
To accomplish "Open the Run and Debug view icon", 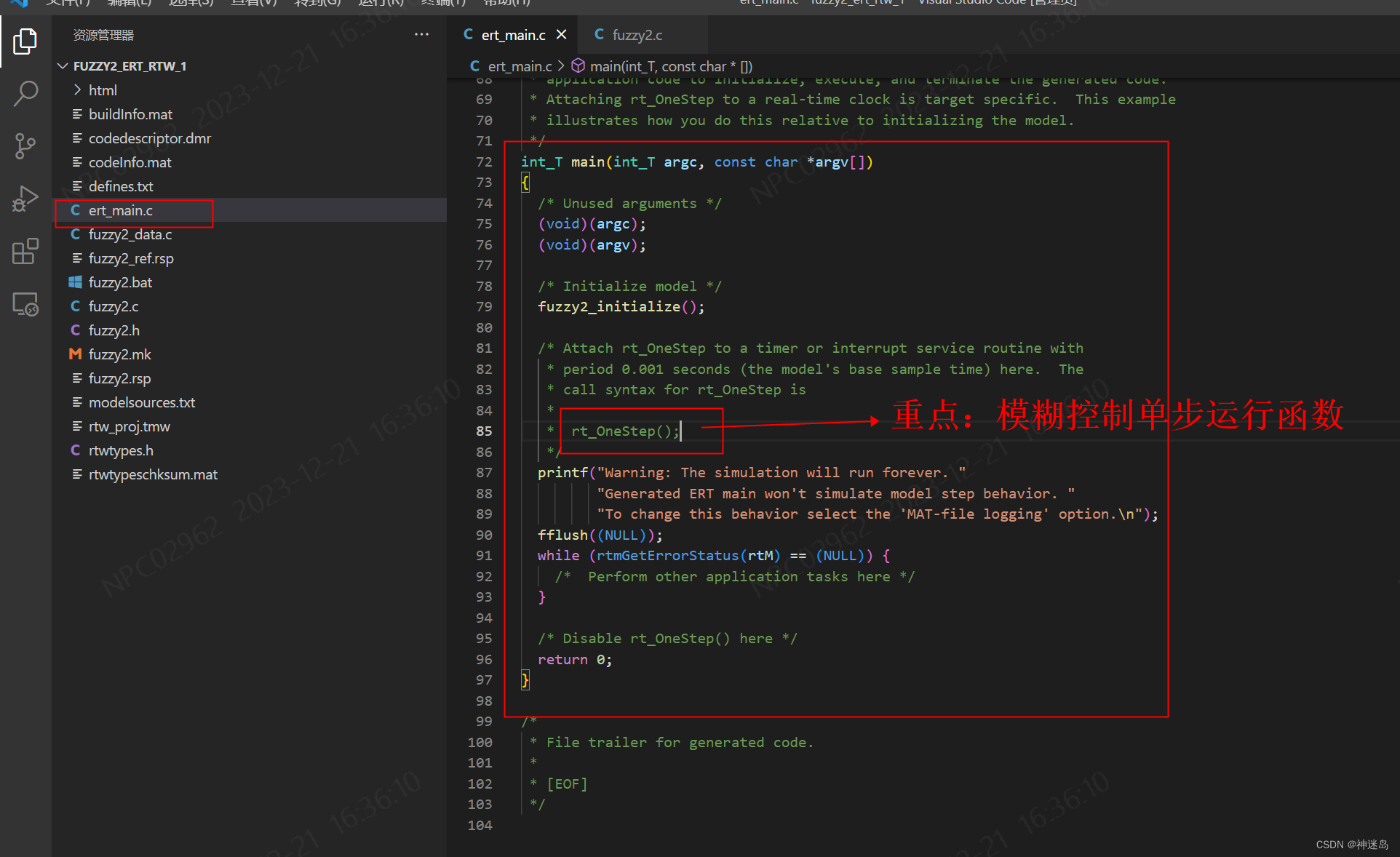I will tap(25, 199).
